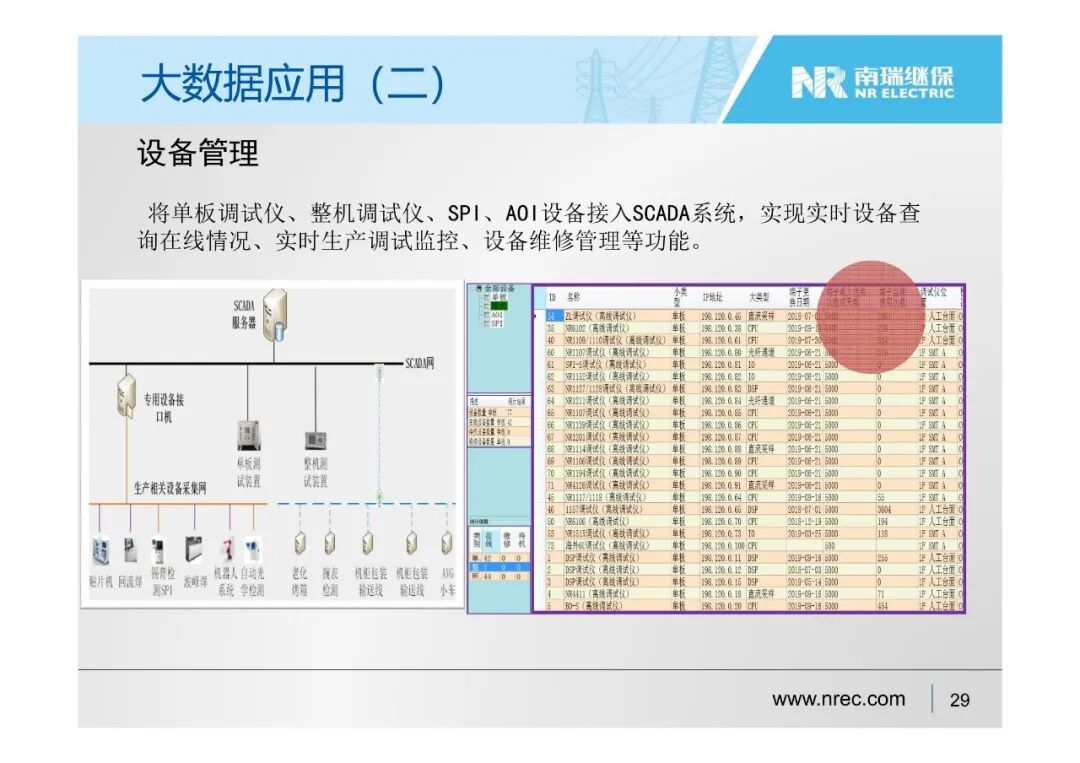Image resolution: width=1080 pixels, height=763 pixels.
Task: Open the 单板测试装置 device icon
Action: click(248, 436)
